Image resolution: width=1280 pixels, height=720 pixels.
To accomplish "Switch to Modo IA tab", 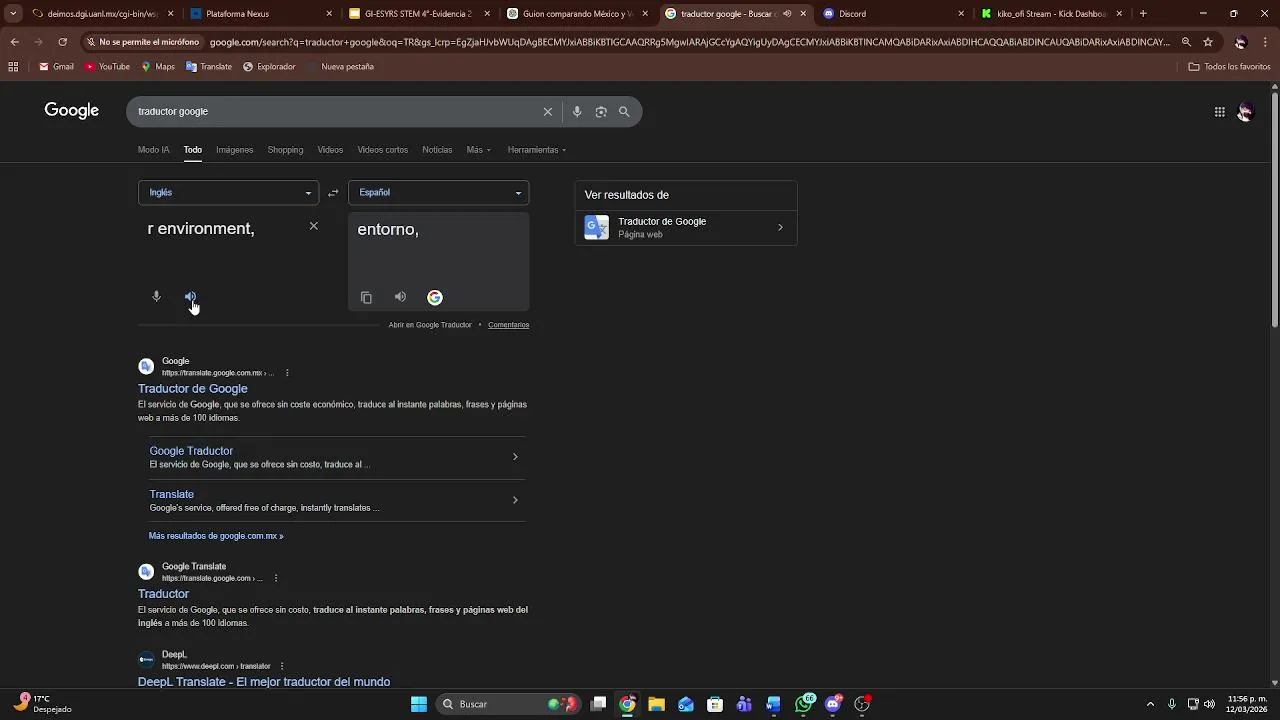I will [x=153, y=150].
